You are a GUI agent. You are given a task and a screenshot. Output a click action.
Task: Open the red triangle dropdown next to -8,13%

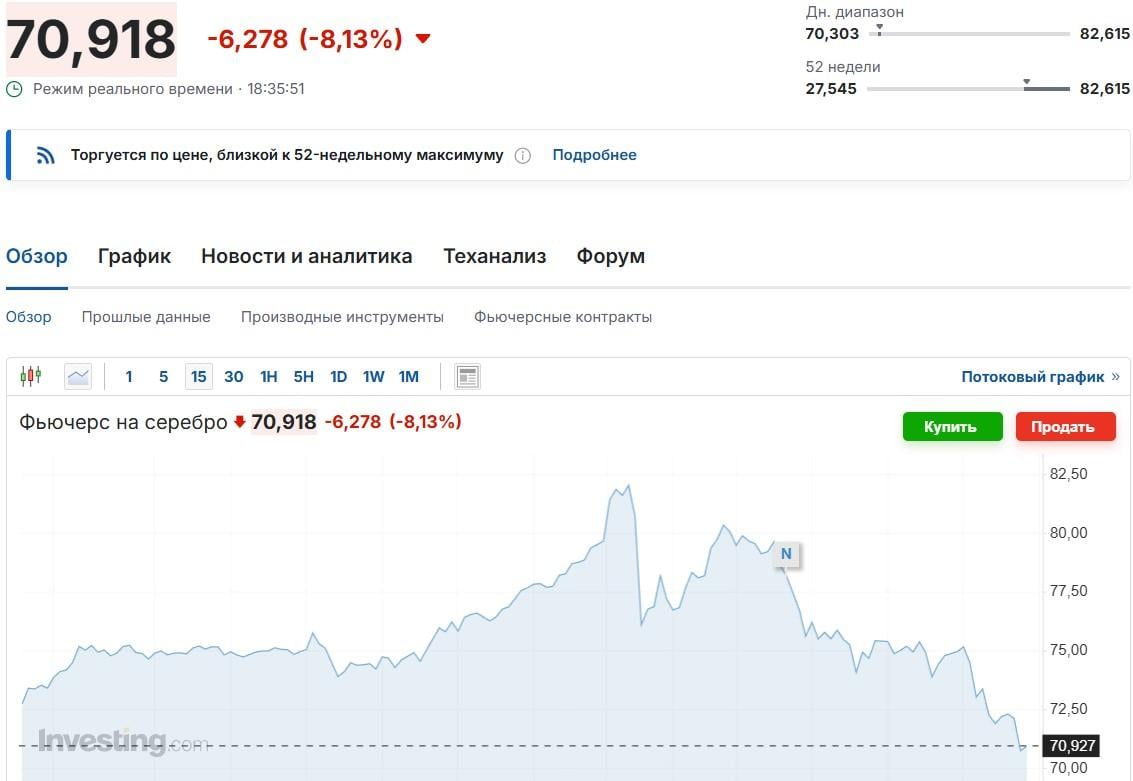[x=422, y=39]
